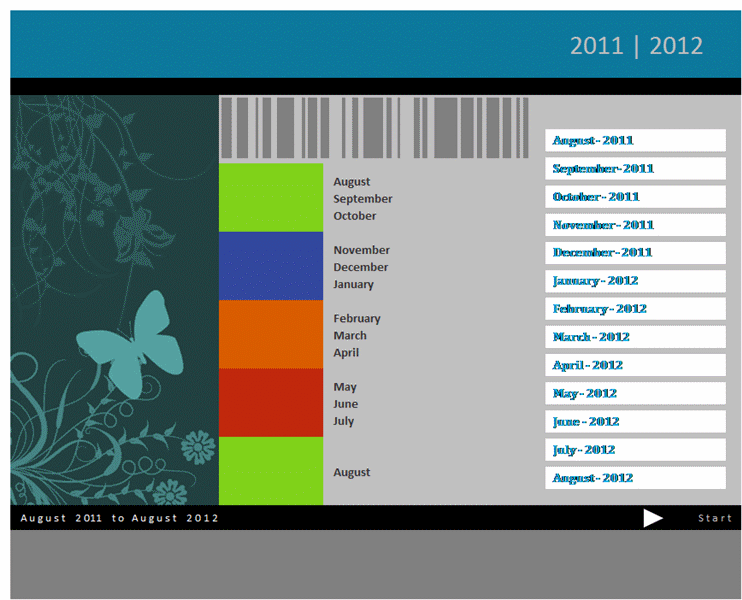Screen dimensions: 742x600
Task: Click the white play arrow icon
Action: (x=653, y=518)
